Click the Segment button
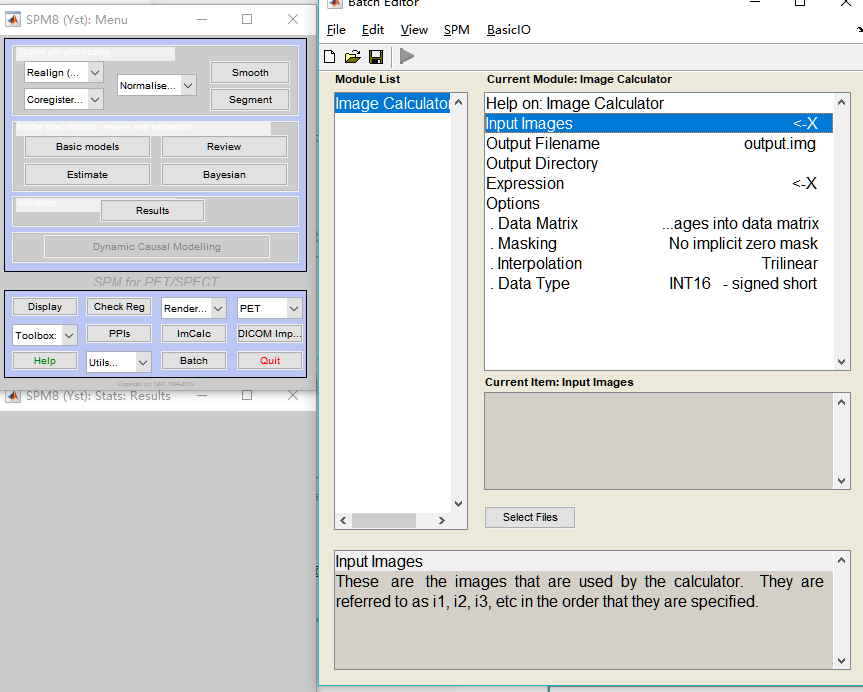This screenshot has height=692, width=863. click(250, 100)
